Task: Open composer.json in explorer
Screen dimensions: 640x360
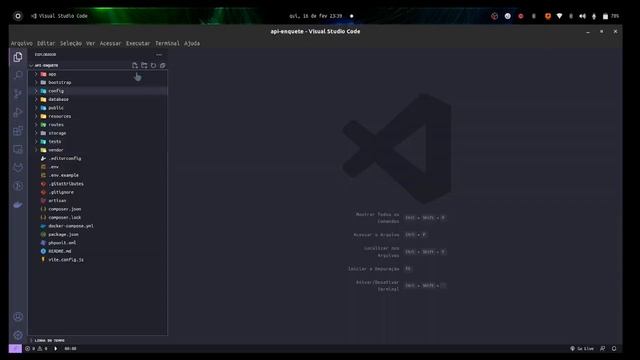Action: 98,209
